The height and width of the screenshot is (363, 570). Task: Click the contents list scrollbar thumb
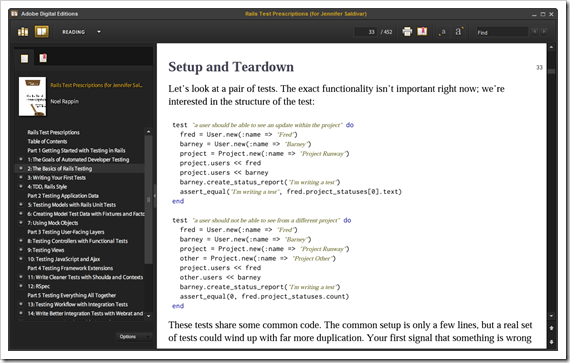(x=148, y=199)
